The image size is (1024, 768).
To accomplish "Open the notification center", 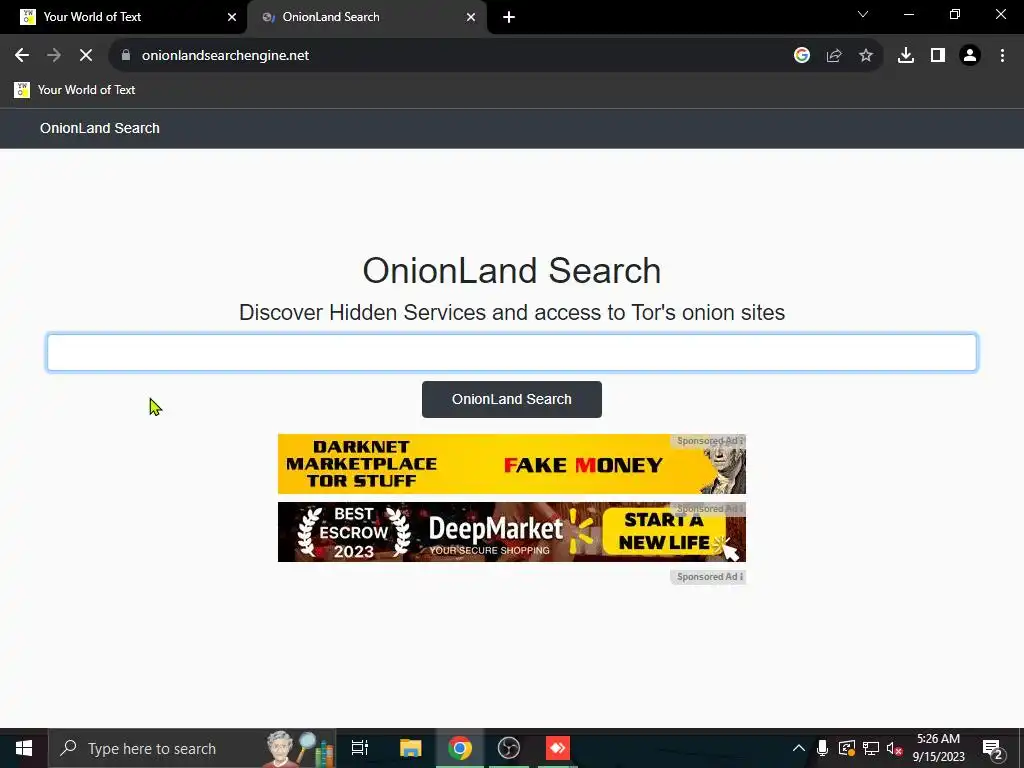I will [993, 748].
